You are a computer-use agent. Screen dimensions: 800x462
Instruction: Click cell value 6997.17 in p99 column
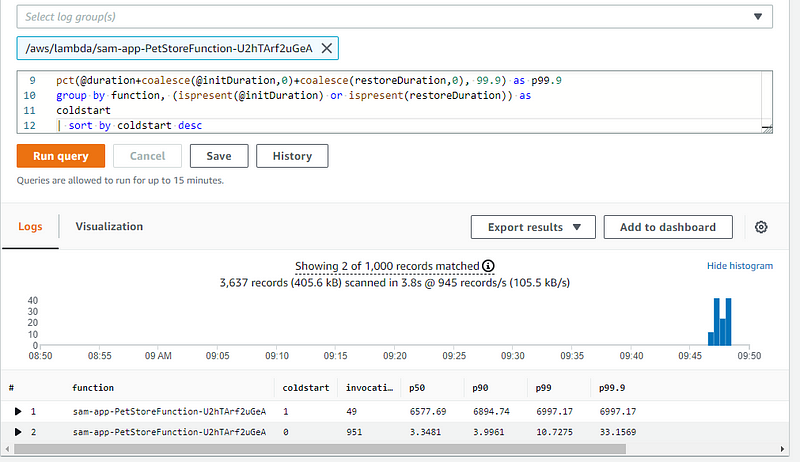[x=555, y=411]
